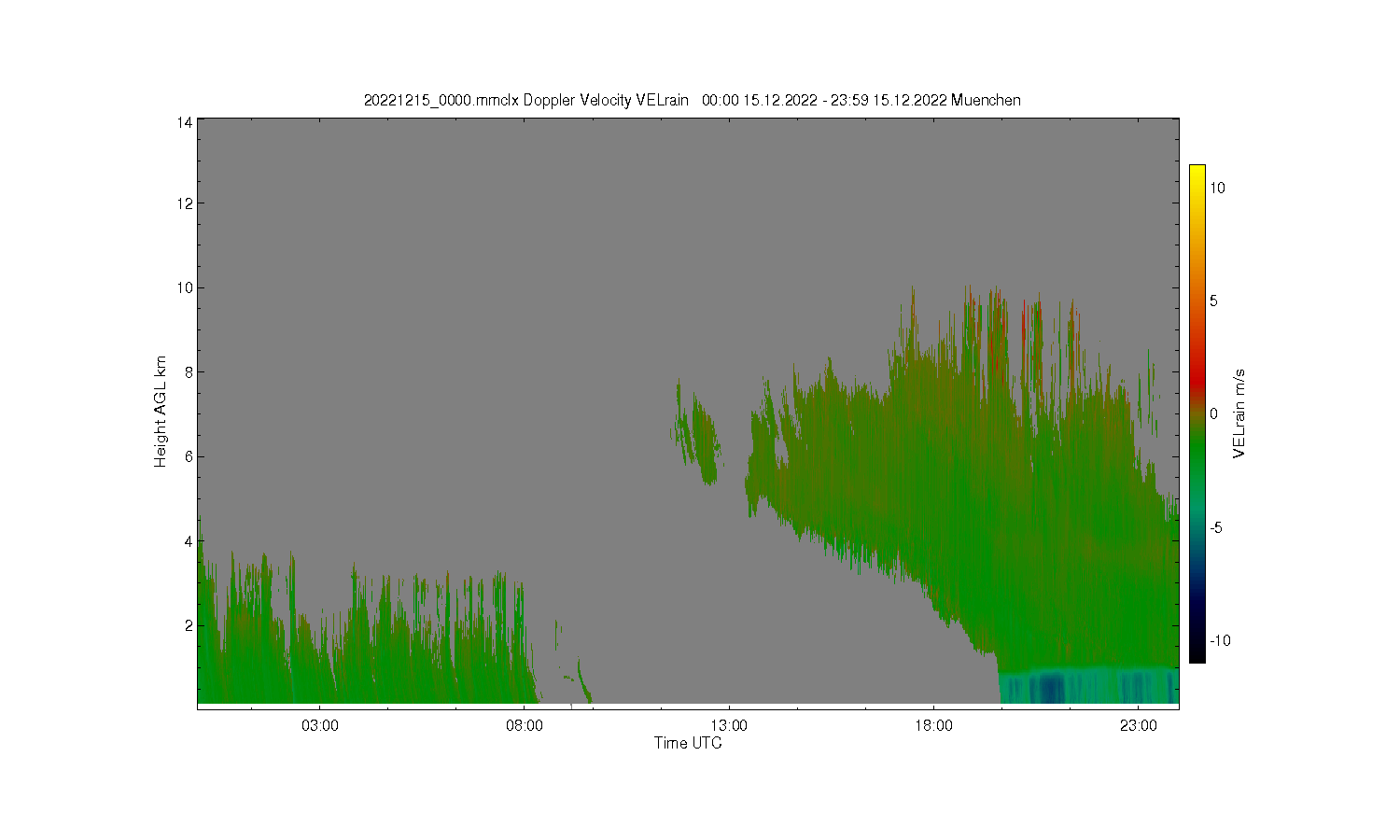Click the height tick label 4
This screenshot has width=1400, height=840.
pyautogui.click(x=189, y=541)
